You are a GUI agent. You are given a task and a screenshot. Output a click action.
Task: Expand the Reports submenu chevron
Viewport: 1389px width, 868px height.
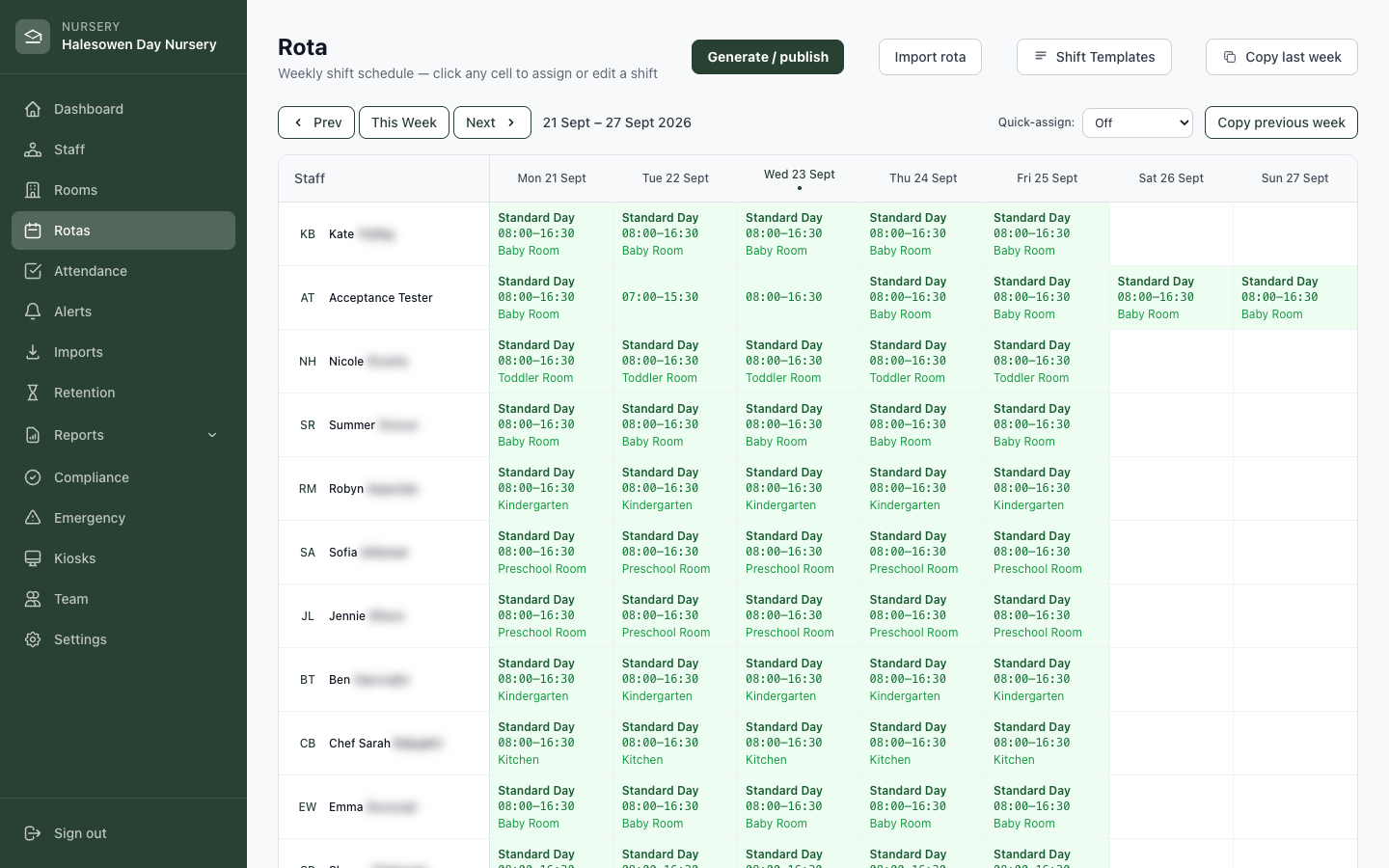click(212, 435)
